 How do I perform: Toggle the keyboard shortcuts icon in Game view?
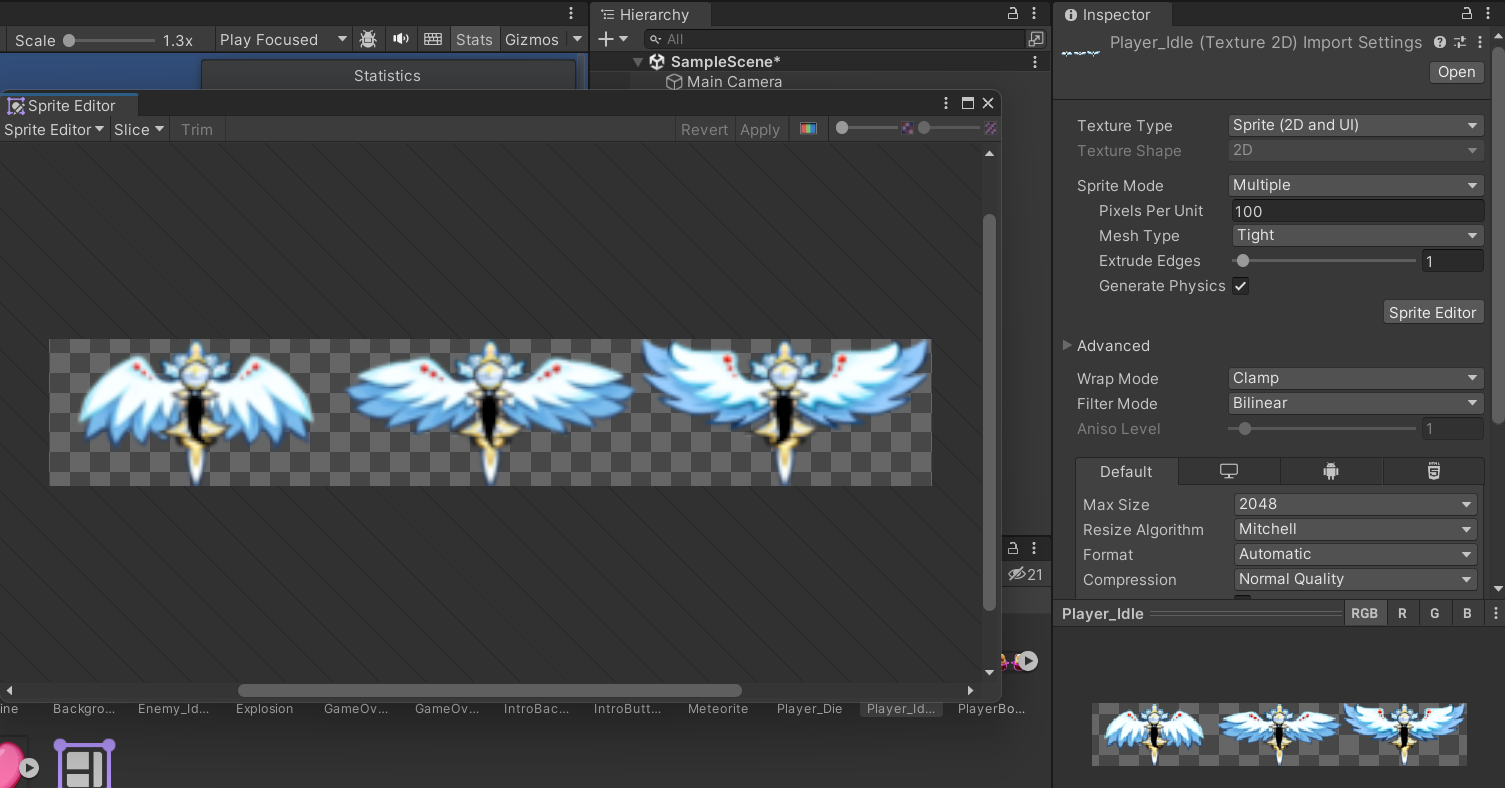[433, 39]
